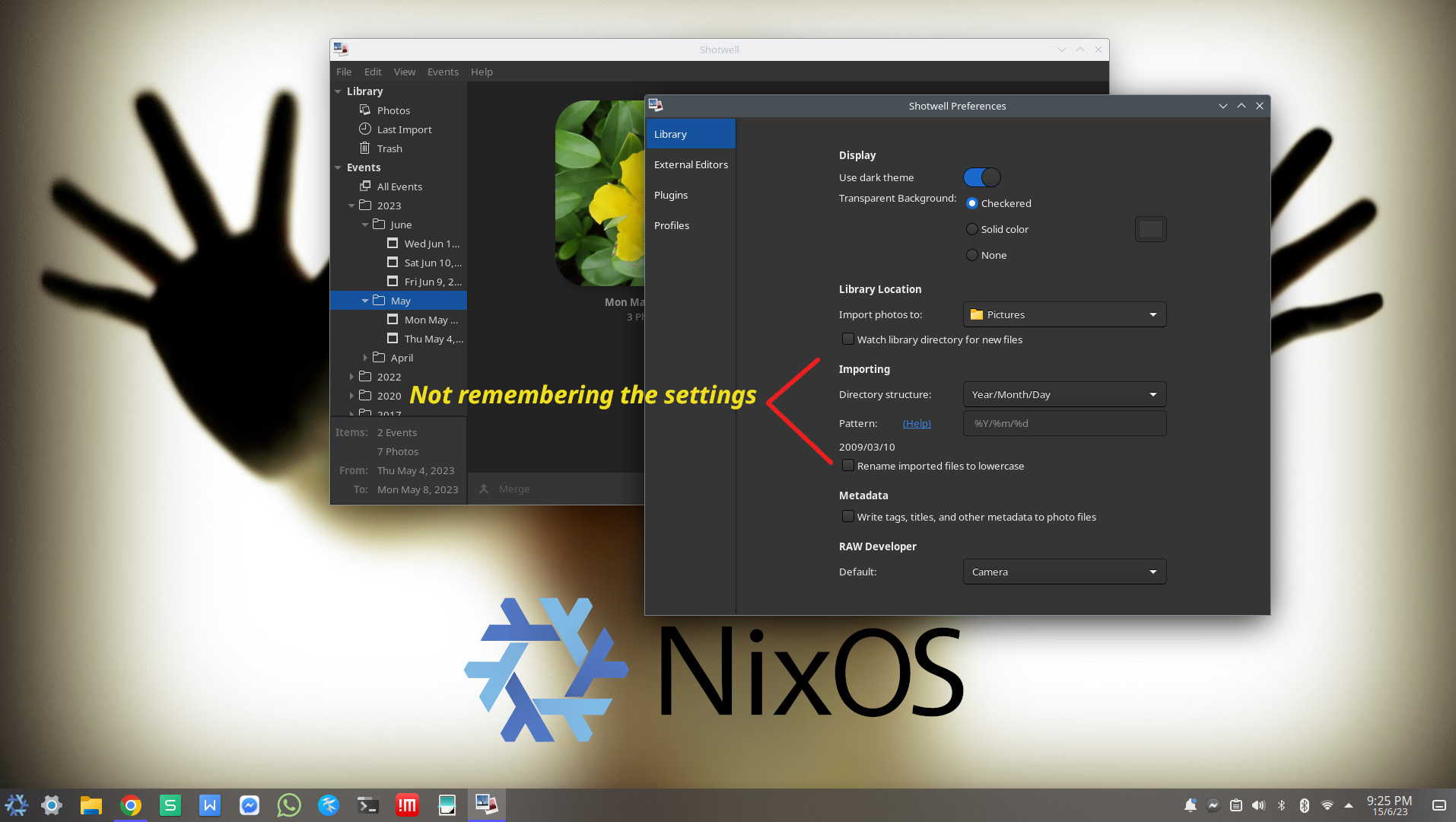Select None transparent background option
This screenshot has width=1456, height=822.
pyautogui.click(x=972, y=255)
